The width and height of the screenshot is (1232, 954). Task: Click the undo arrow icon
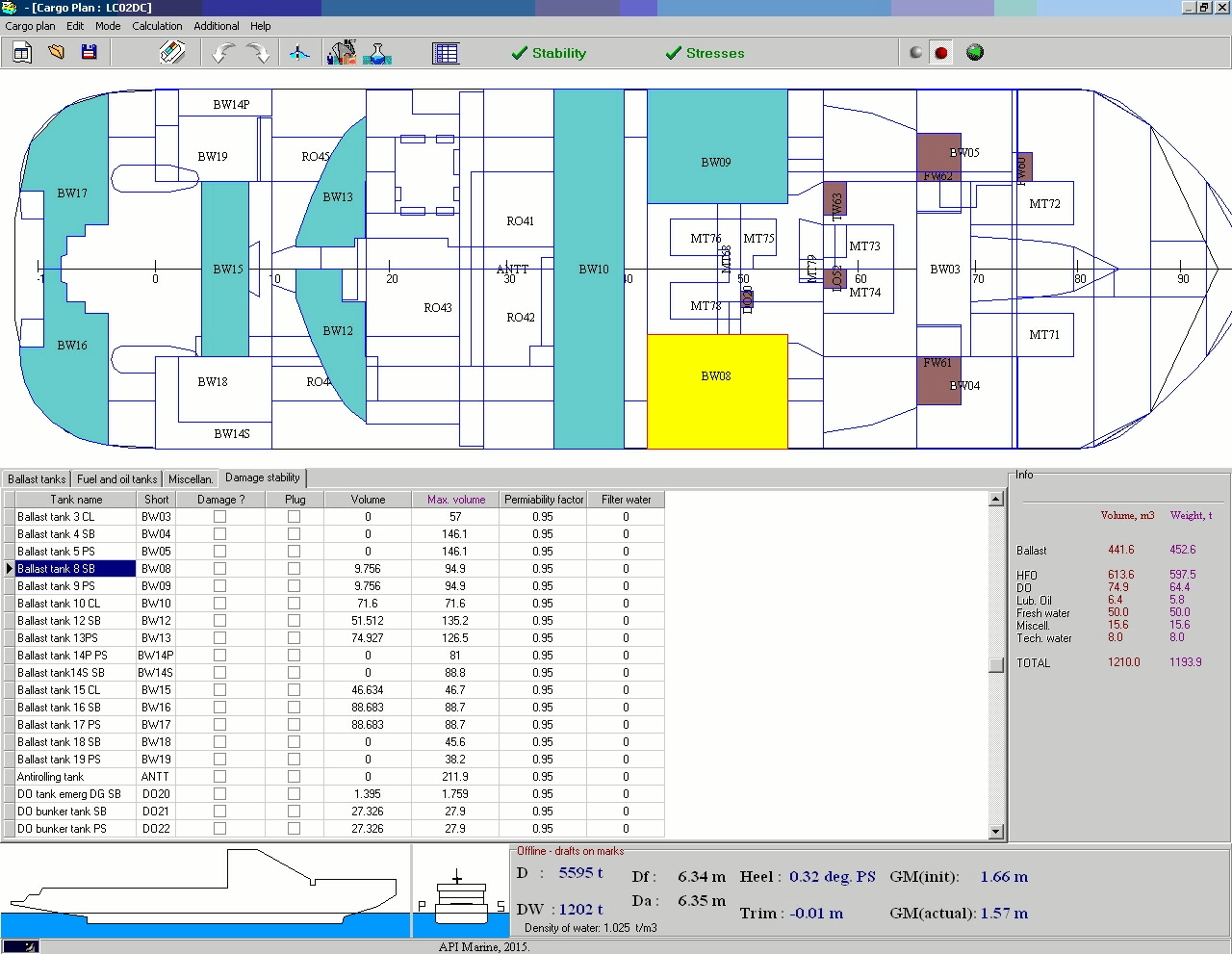click(x=223, y=53)
